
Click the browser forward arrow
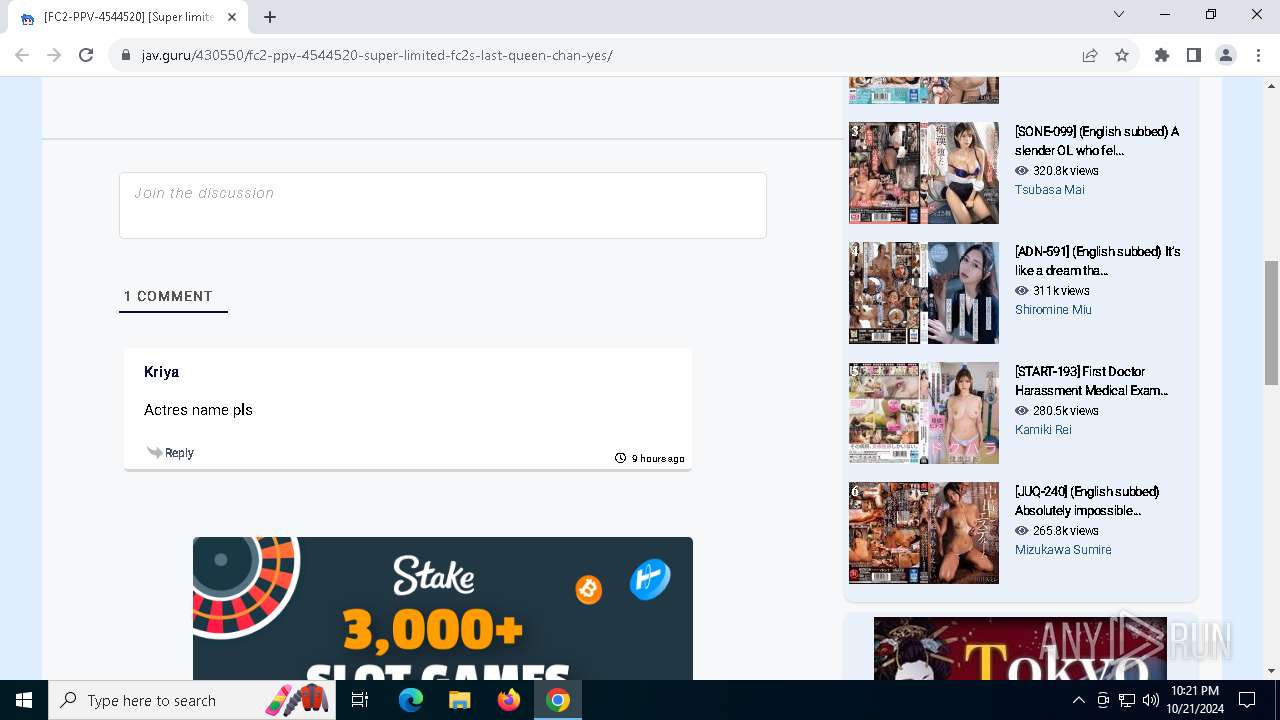(54, 55)
